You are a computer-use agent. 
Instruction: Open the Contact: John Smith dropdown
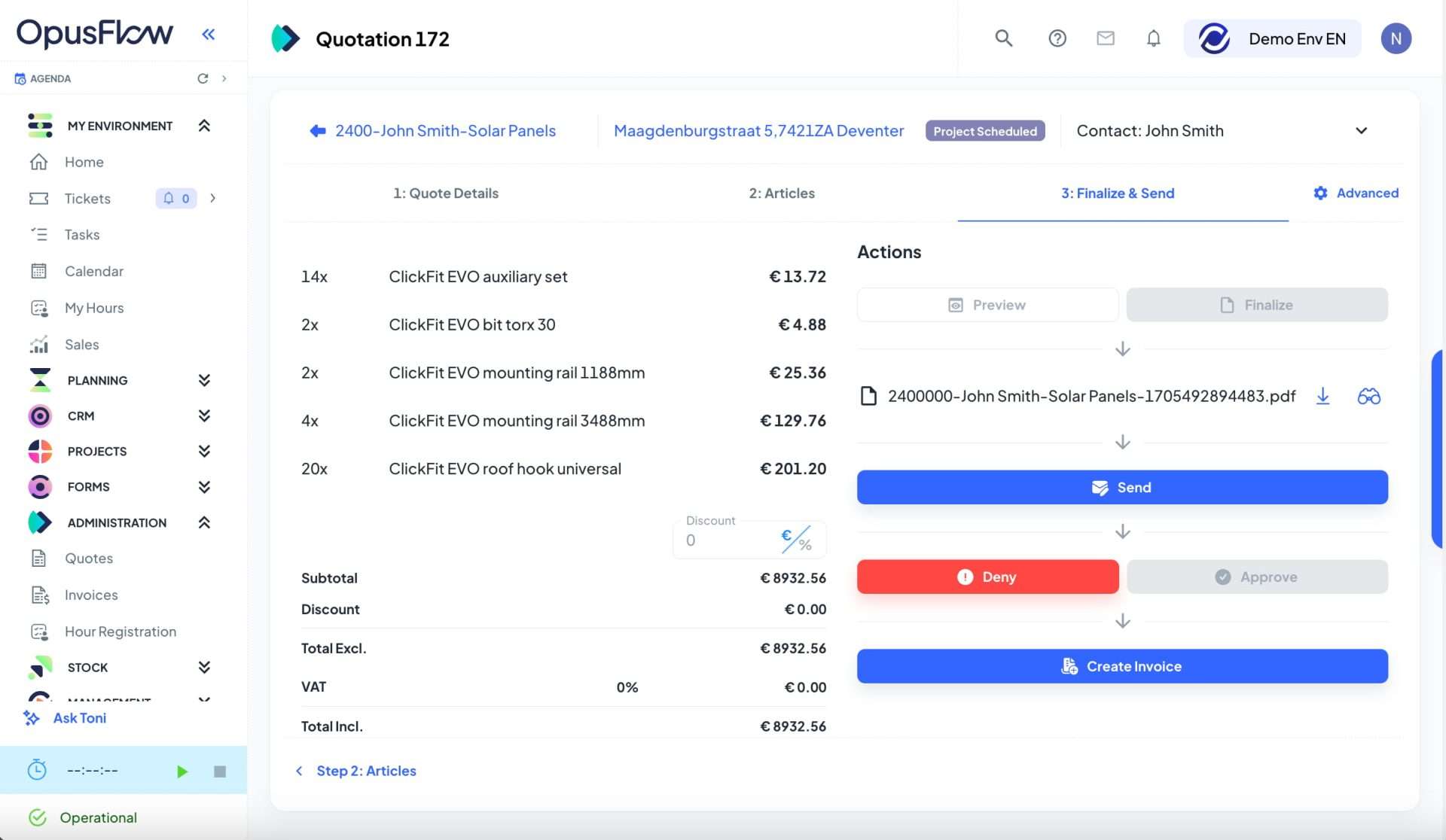coord(1222,130)
